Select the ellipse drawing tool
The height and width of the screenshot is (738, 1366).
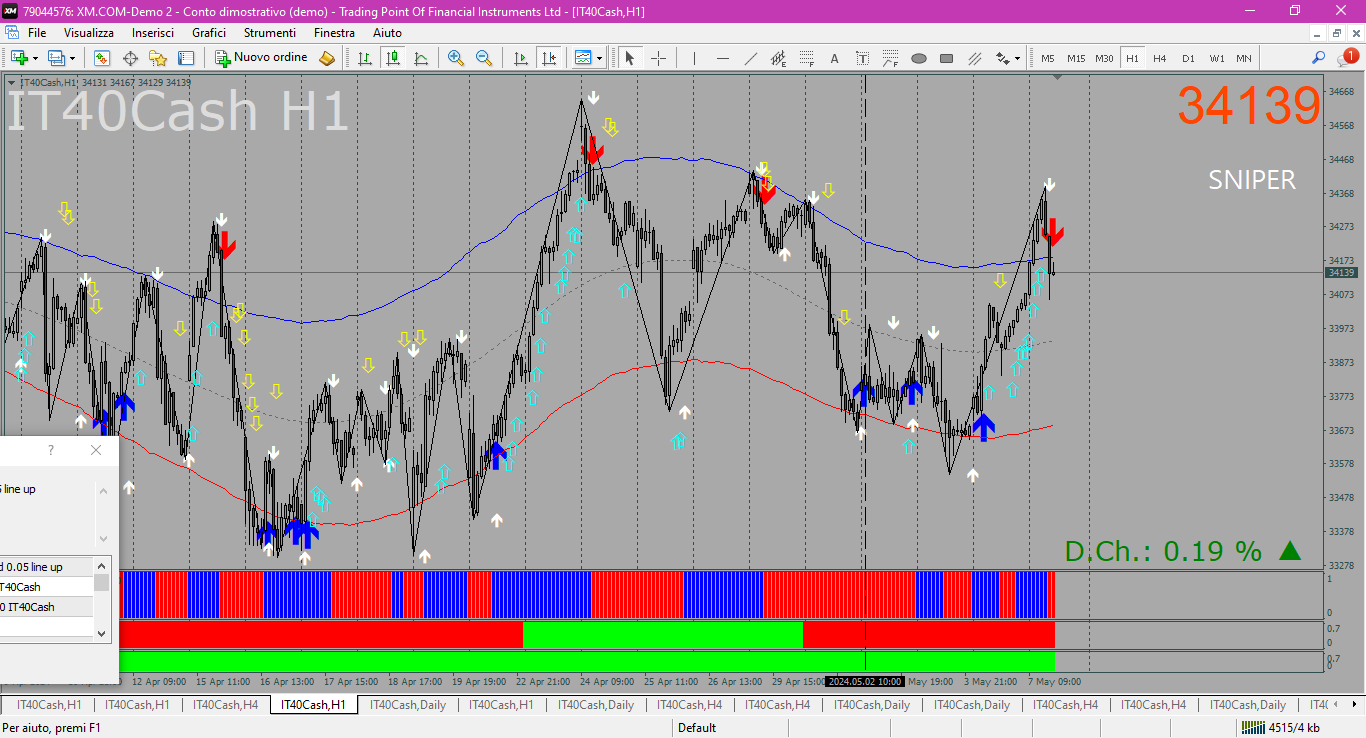tap(918, 58)
